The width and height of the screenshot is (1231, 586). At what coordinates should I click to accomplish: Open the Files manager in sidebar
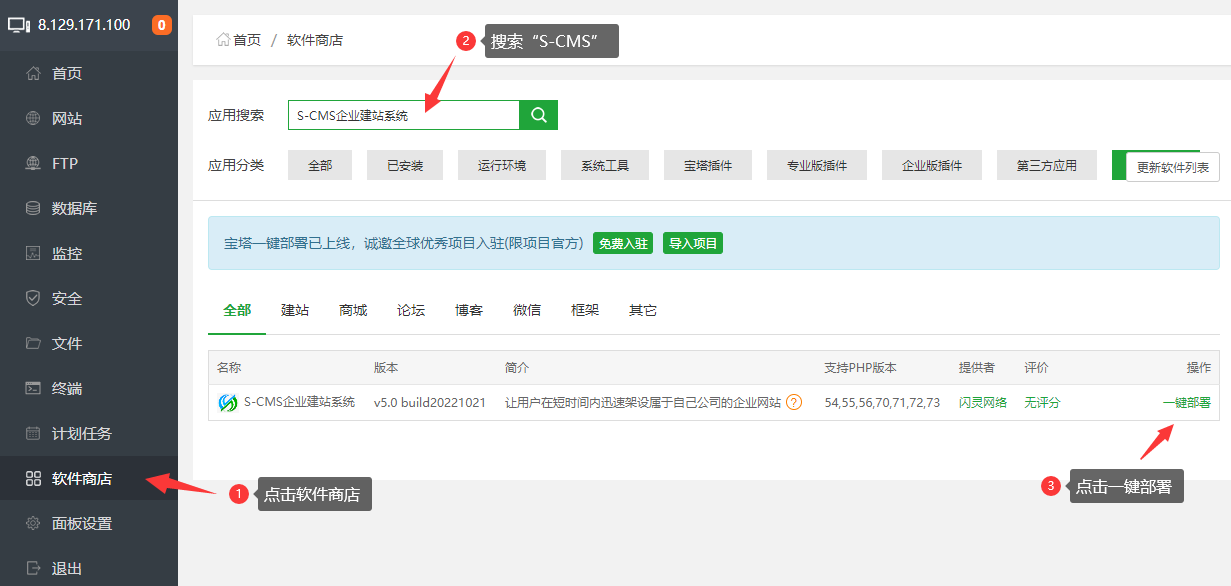click(66, 343)
